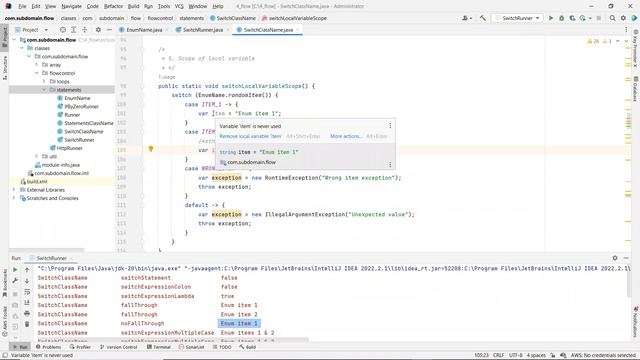Viewport: 640px width, 360px height.
Task: Clear console with trash icon
Action: (27, 324)
